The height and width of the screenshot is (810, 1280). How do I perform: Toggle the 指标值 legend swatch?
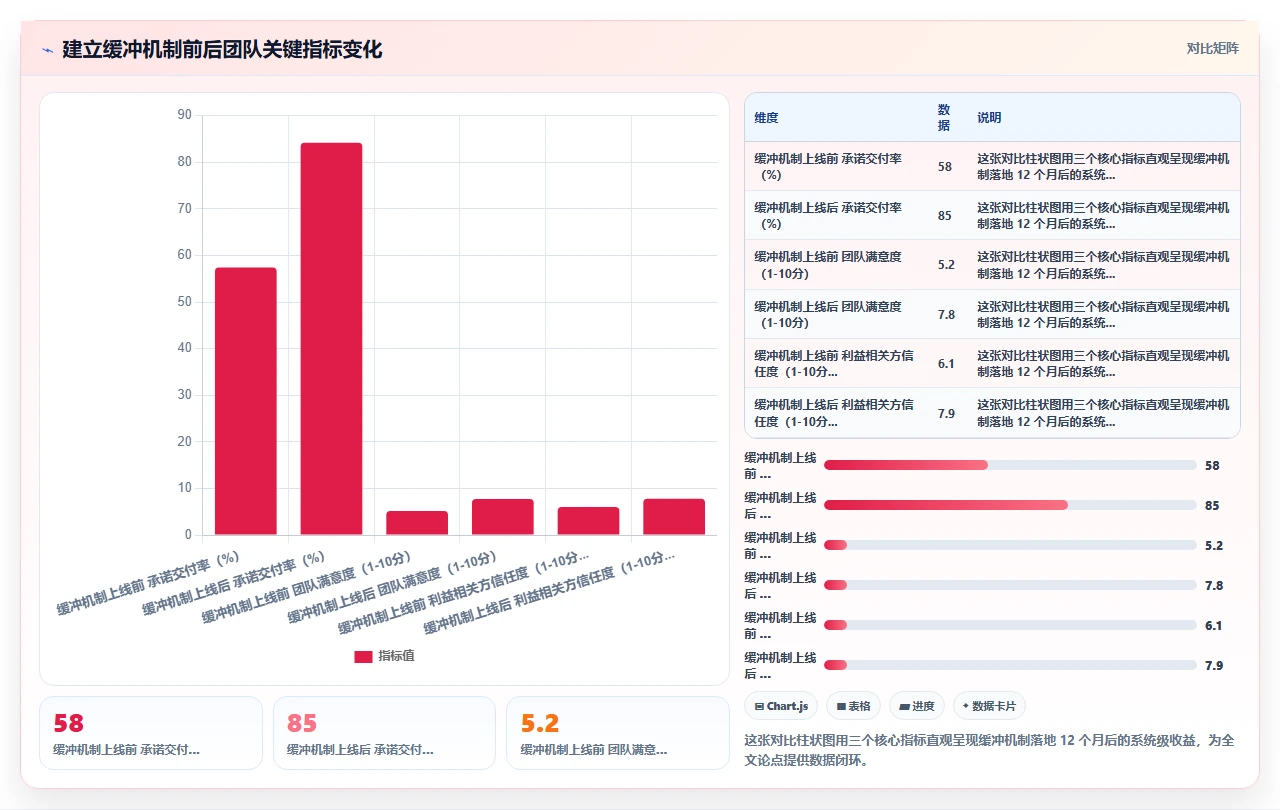[363, 657]
